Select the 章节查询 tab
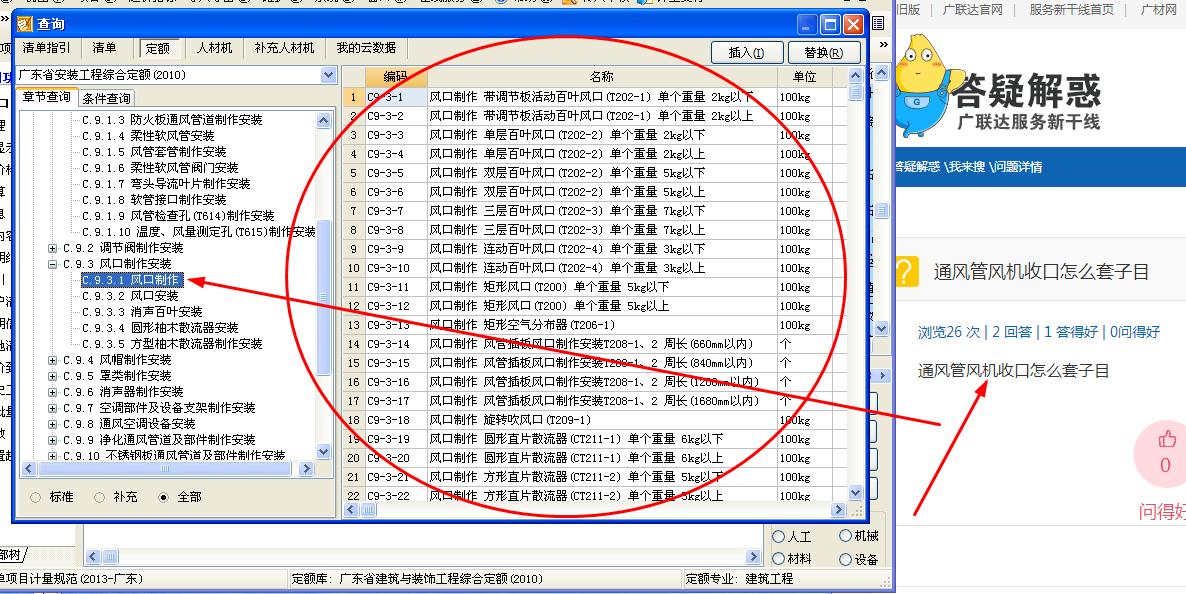1186x594 pixels. point(46,97)
